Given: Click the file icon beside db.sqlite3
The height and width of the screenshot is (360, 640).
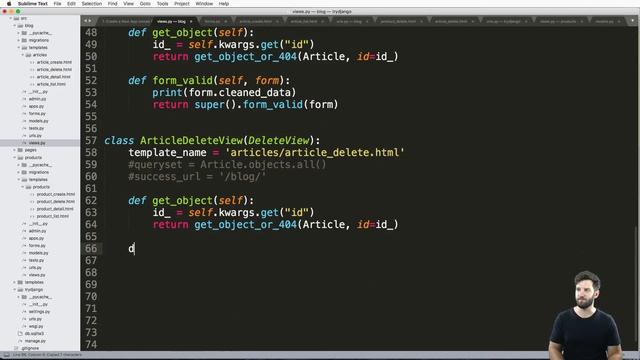Looking at the screenshot, I should 20,334.
